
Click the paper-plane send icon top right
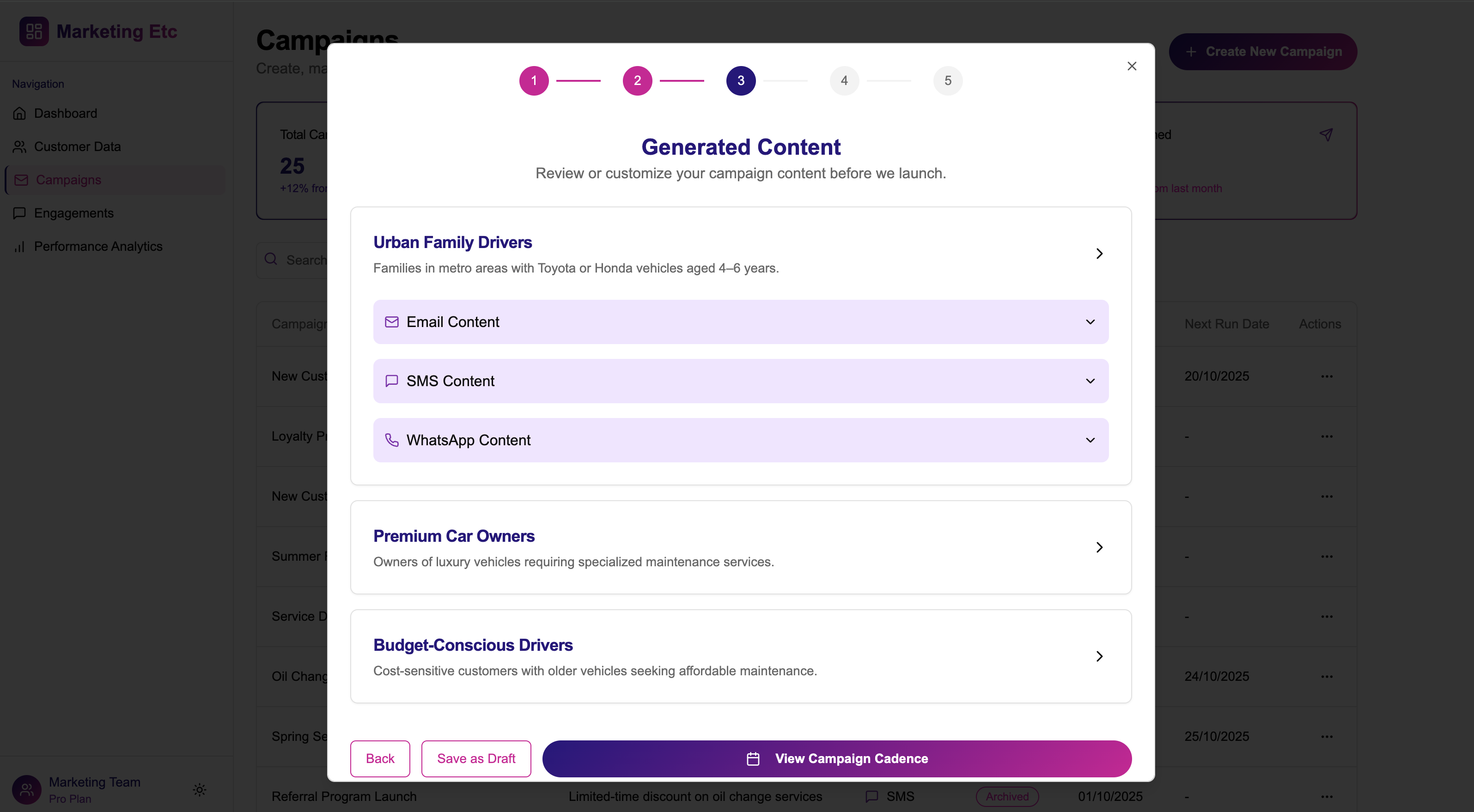(1327, 134)
